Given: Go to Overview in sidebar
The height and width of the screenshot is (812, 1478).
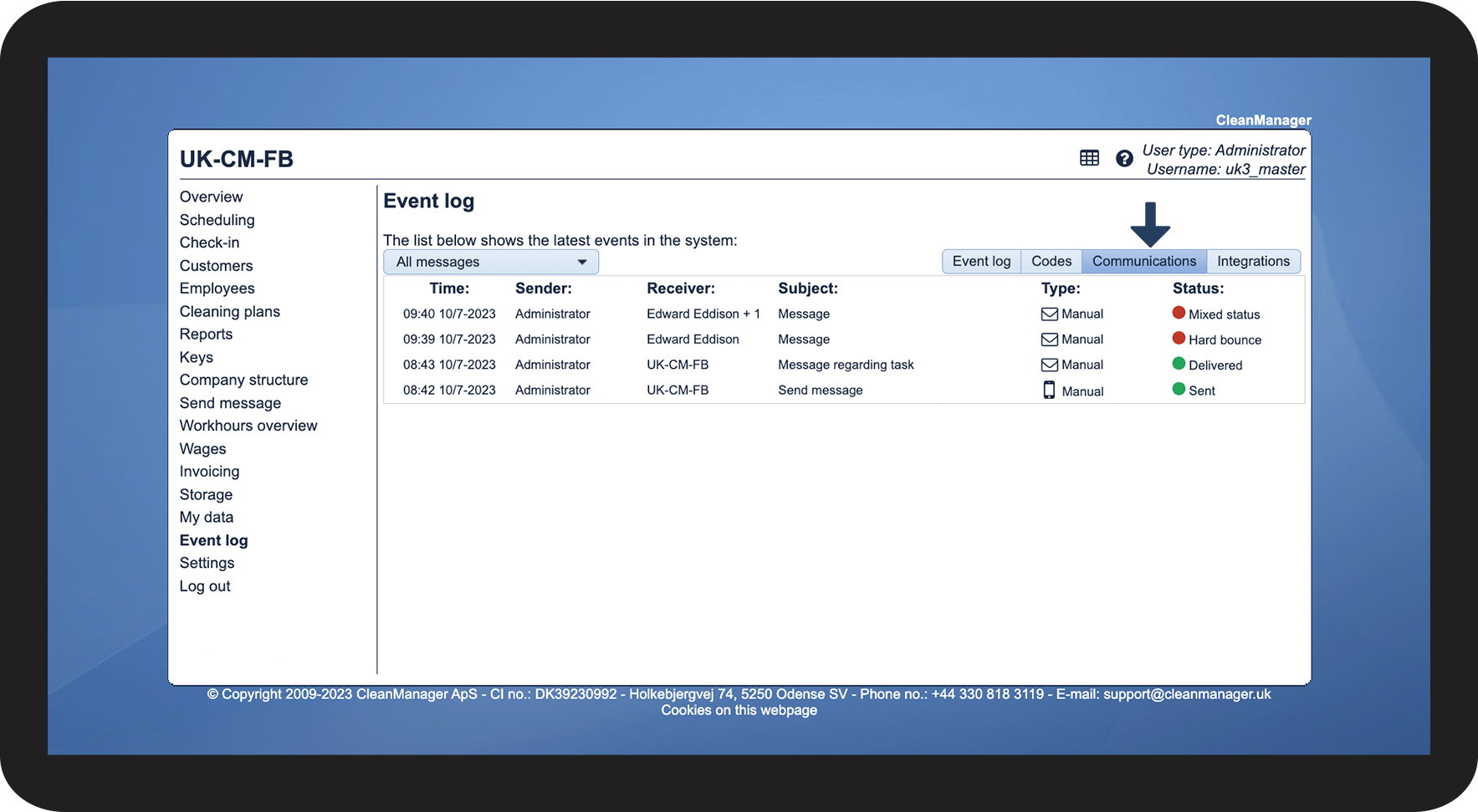Looking at the screenshot, I should click(x=211, y=197).
